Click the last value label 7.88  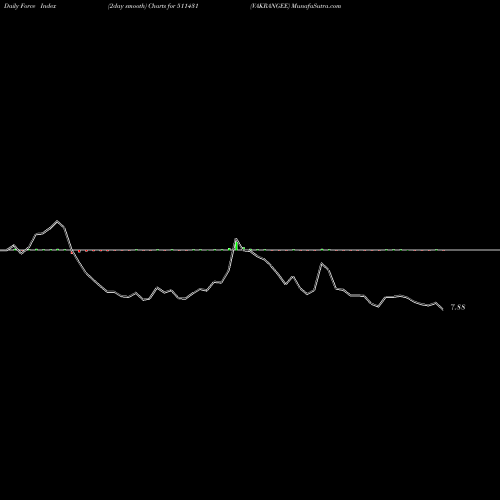458,307
